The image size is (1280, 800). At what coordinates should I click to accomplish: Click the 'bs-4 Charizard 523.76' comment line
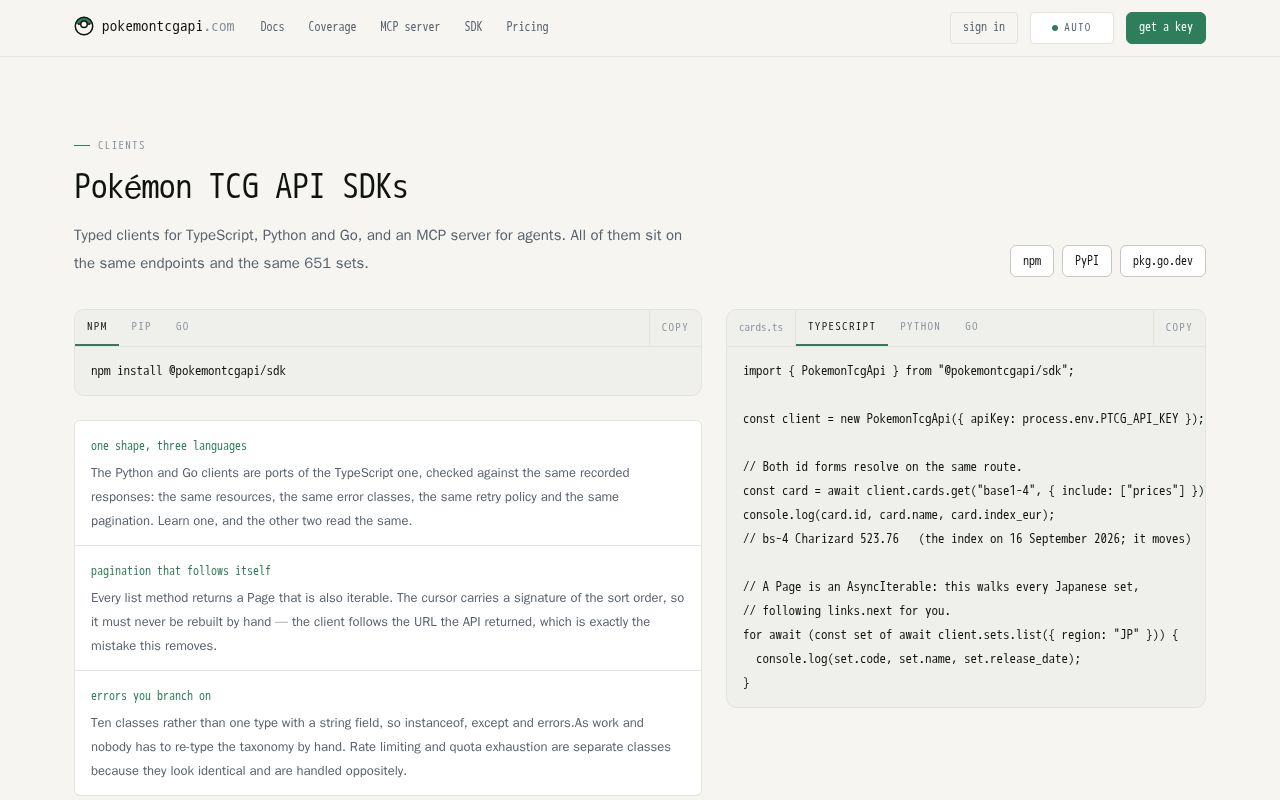click(967, 539)
